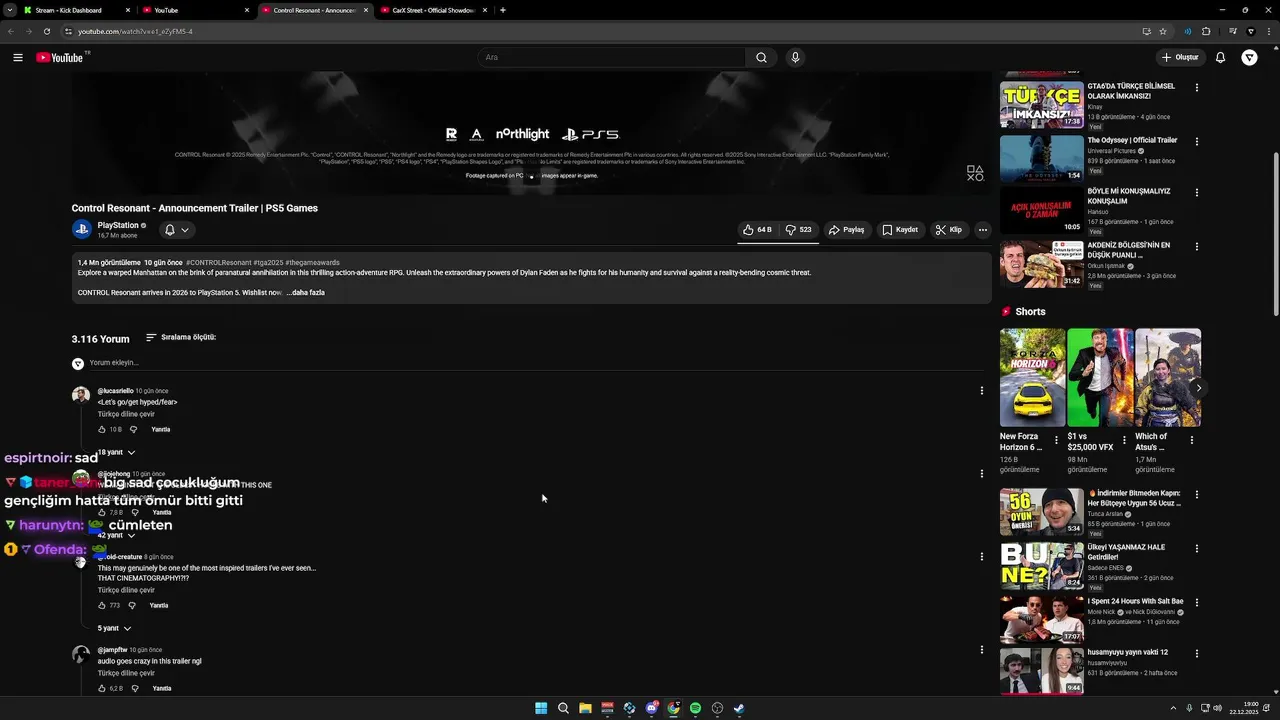Screen dimensions: 1280x720
Task: Like the lucasriello comment
Action: pos(102,429)
